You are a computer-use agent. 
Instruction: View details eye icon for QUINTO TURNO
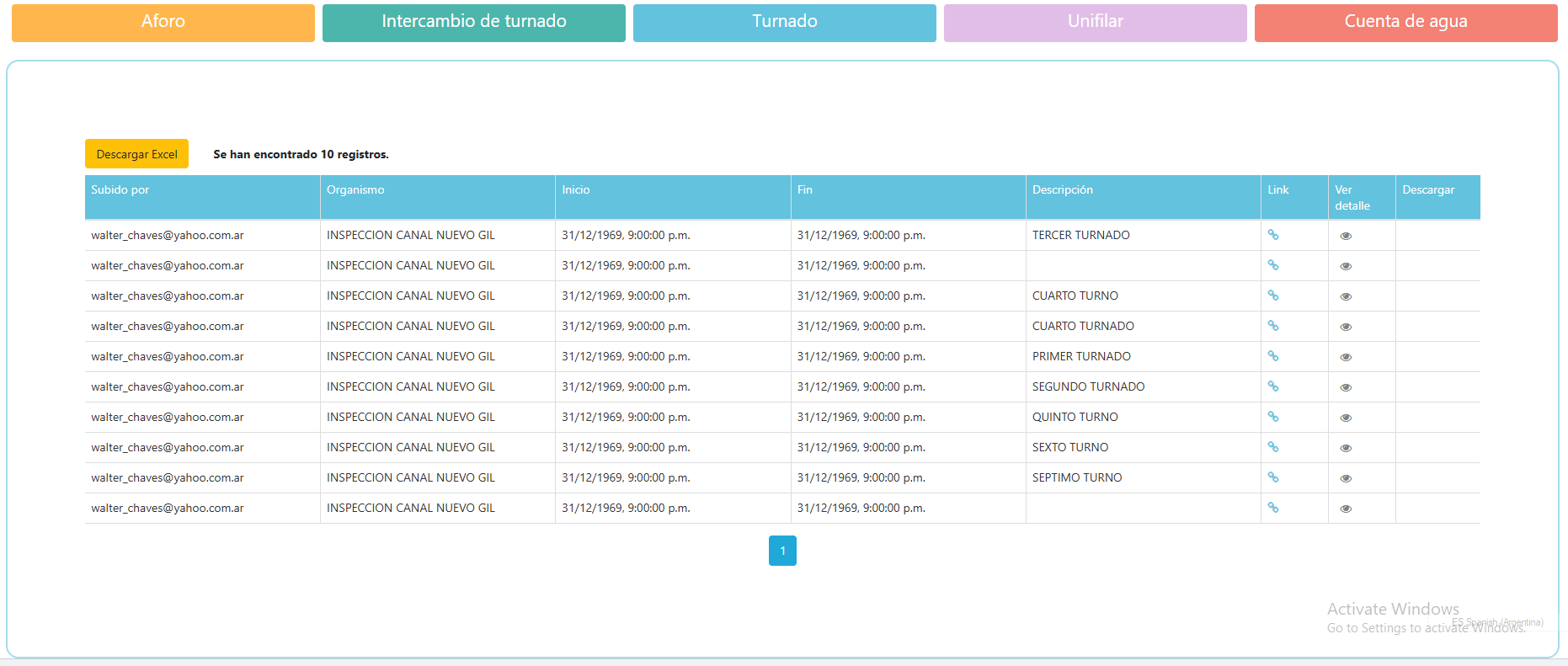(1346, 418)
